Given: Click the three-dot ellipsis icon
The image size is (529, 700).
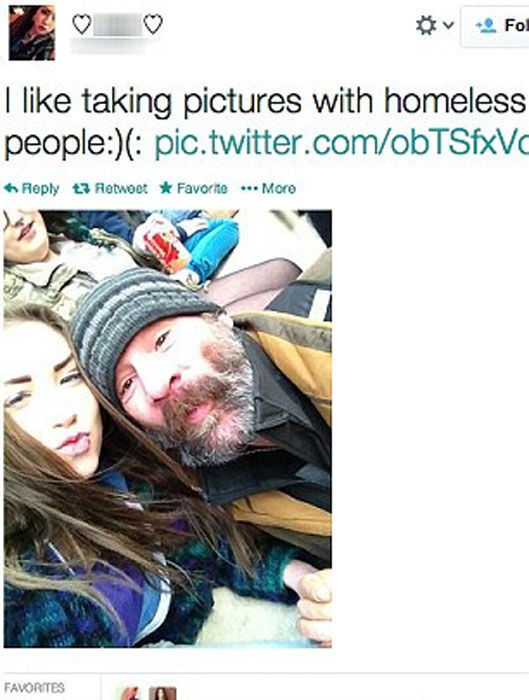Looking at the screenshot, I should 249,189.
